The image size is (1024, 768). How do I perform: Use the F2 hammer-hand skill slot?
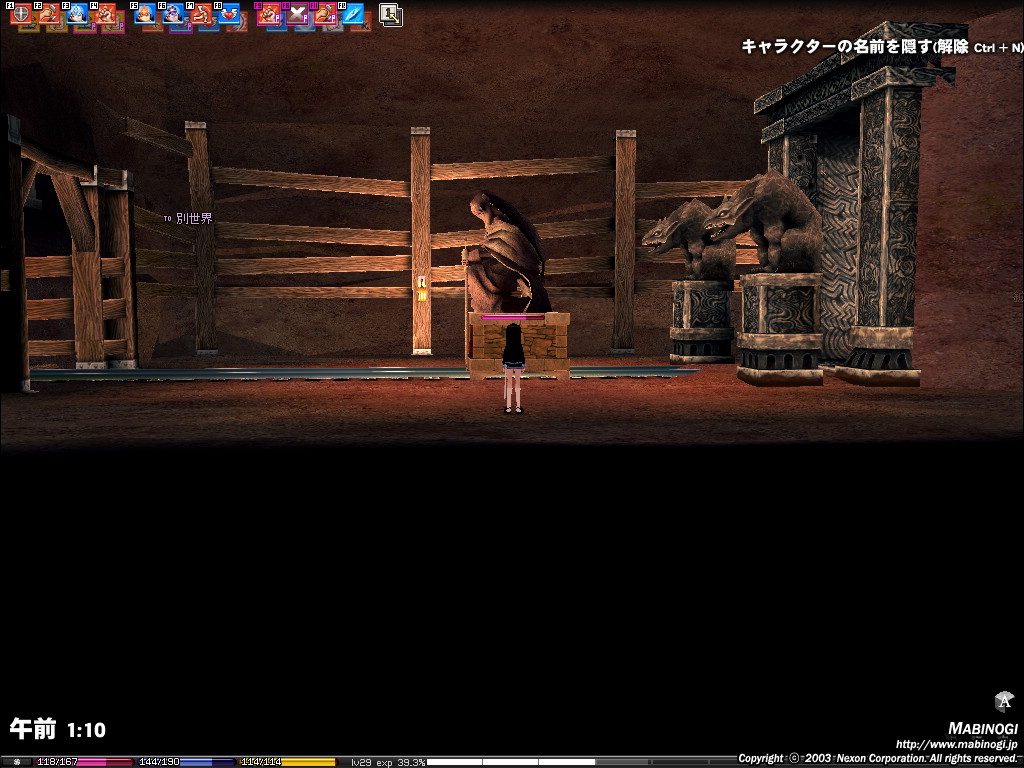[x=49, y=13]
